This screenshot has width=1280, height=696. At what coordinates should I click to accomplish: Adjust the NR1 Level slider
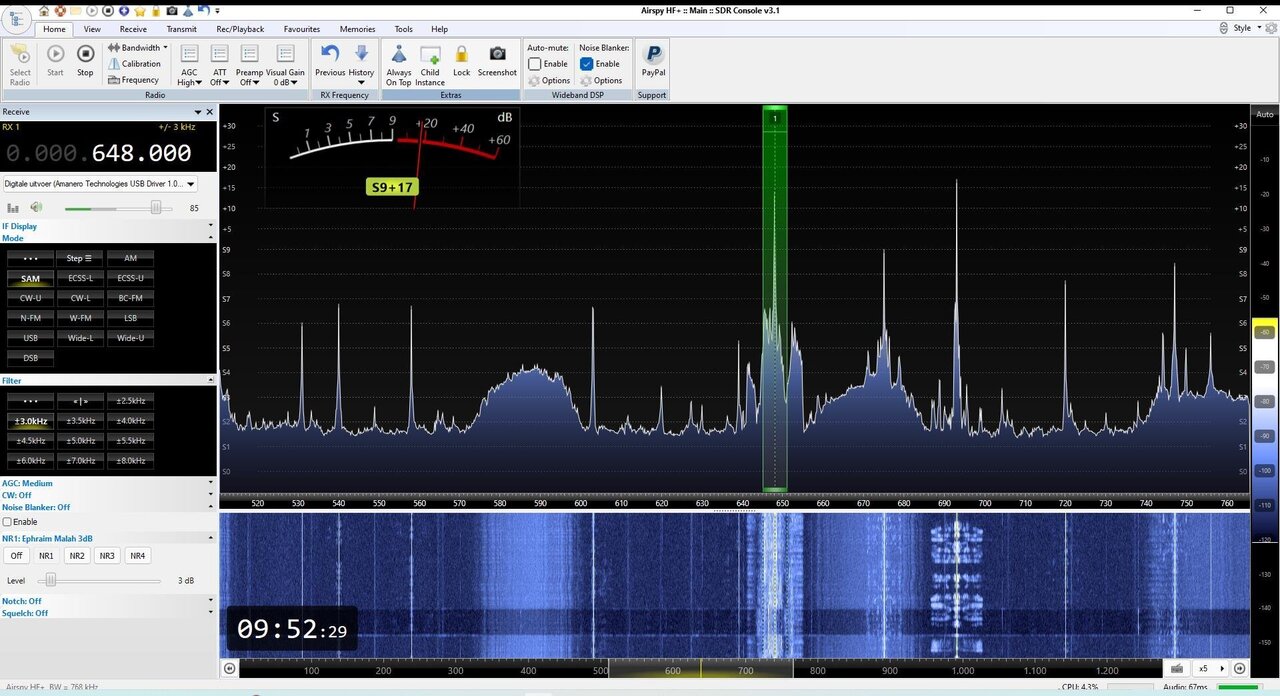pos(50,580)
